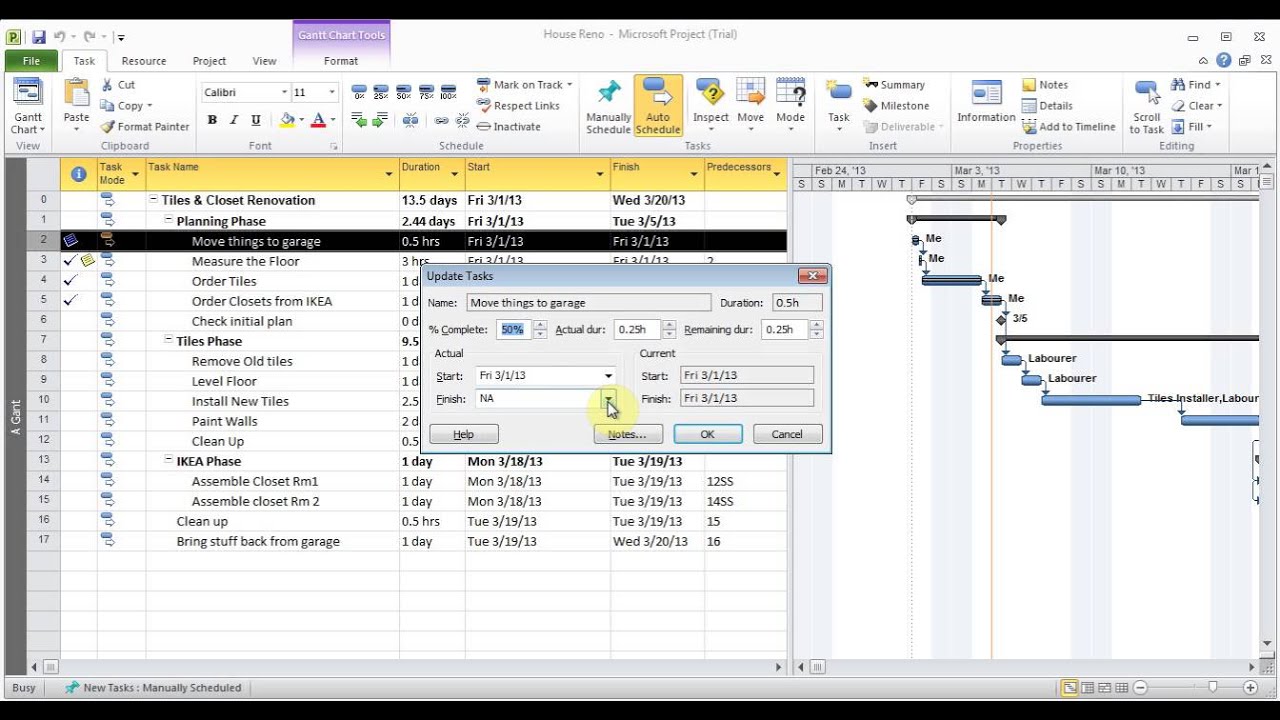Insert a Milestone
Image resolution: width=1280 pixels, height=720 pixels.
pyautogui.click(x=895, y=106)
